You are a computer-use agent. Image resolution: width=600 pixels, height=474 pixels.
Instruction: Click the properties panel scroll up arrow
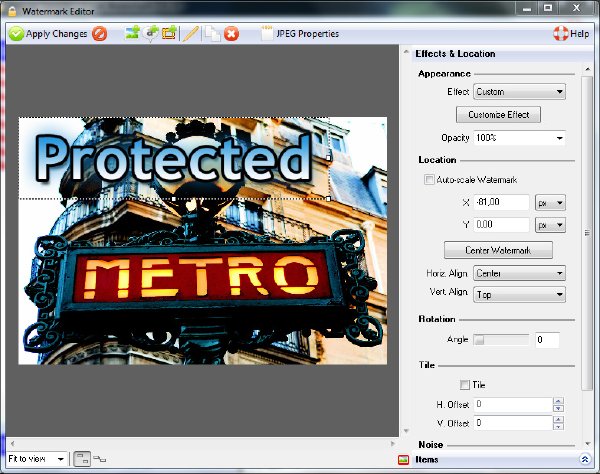(587, 69)
